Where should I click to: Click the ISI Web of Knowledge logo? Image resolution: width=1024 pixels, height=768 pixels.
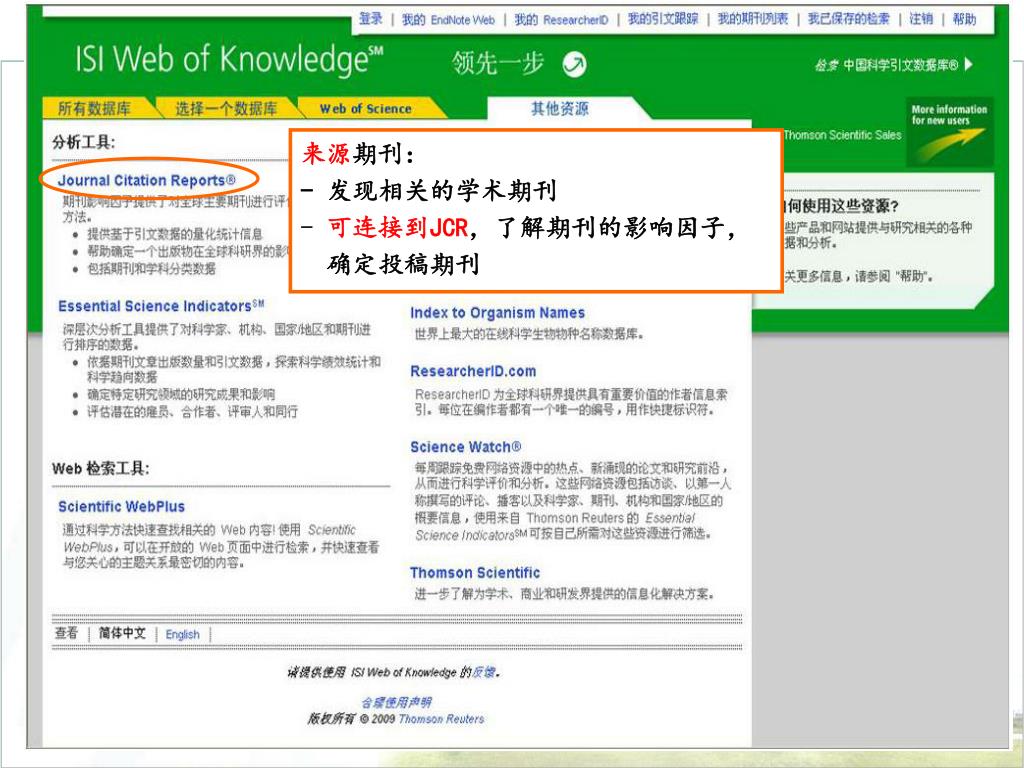coord(229,60)
